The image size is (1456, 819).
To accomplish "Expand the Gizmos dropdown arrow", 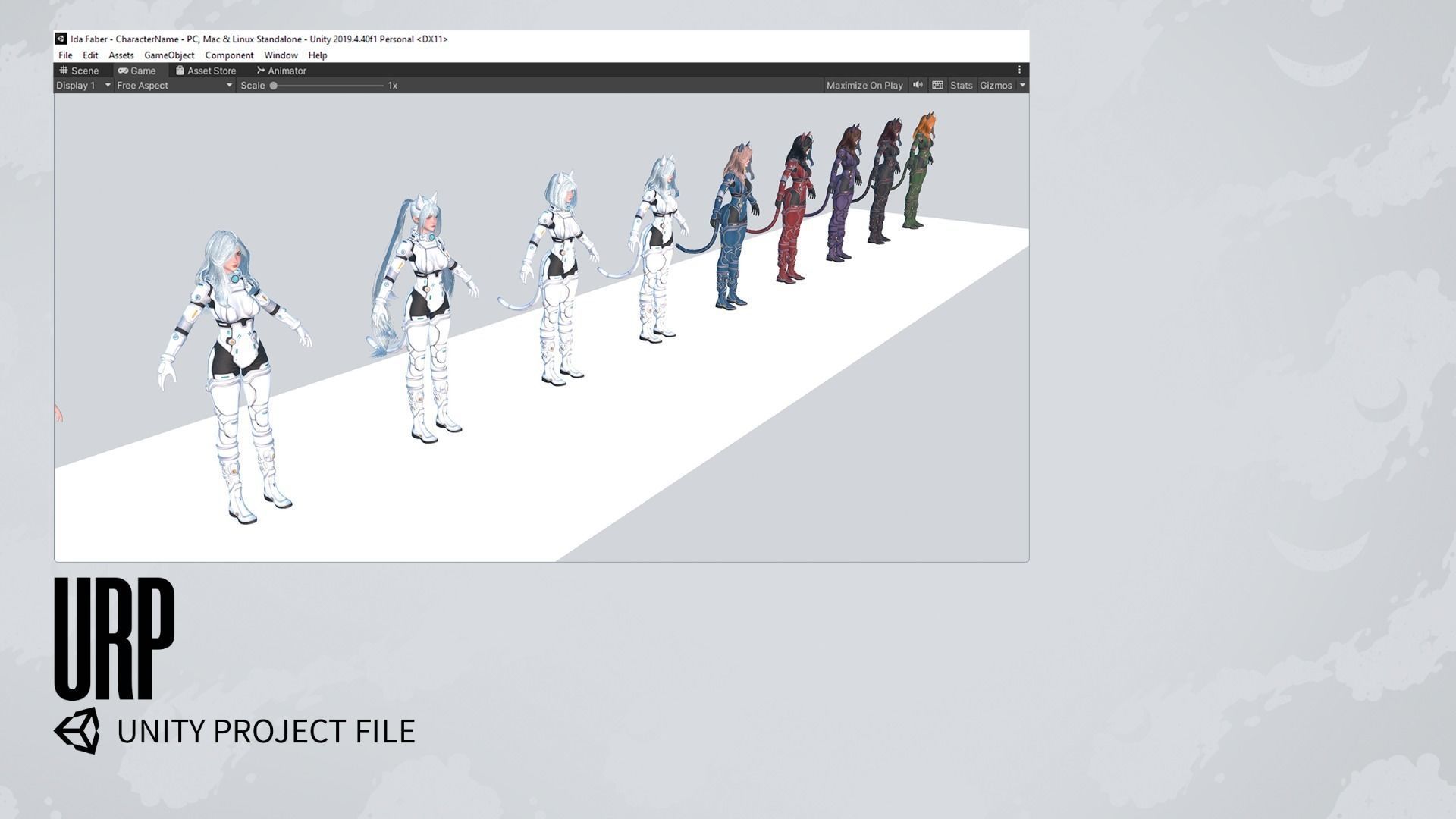I will coord(1022,86).
